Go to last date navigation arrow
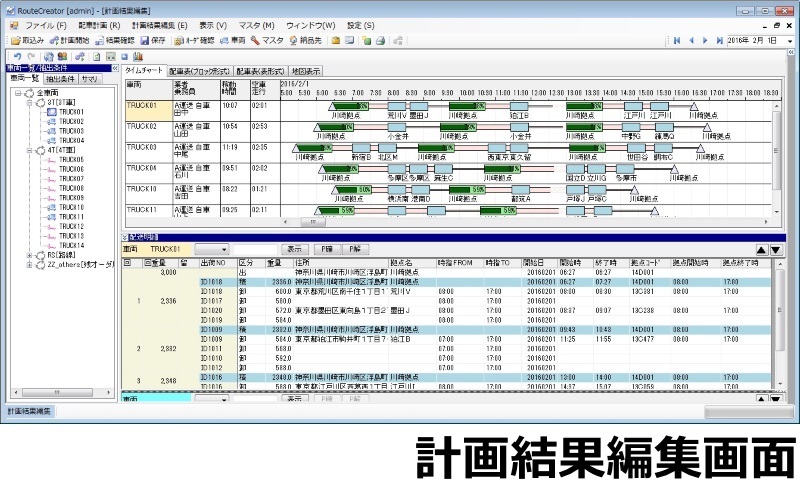Viewport: 800px width, 500px height. click(719, 40)
